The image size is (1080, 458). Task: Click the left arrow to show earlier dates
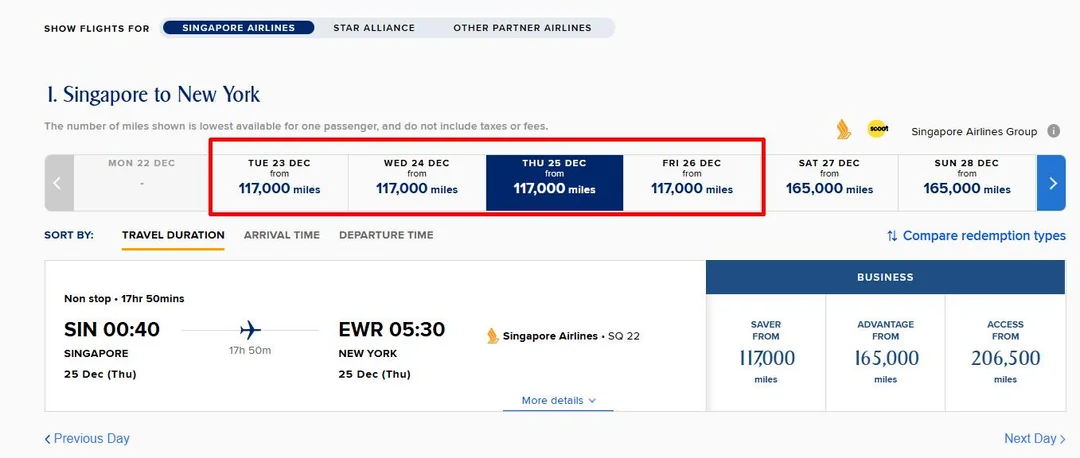58,183
